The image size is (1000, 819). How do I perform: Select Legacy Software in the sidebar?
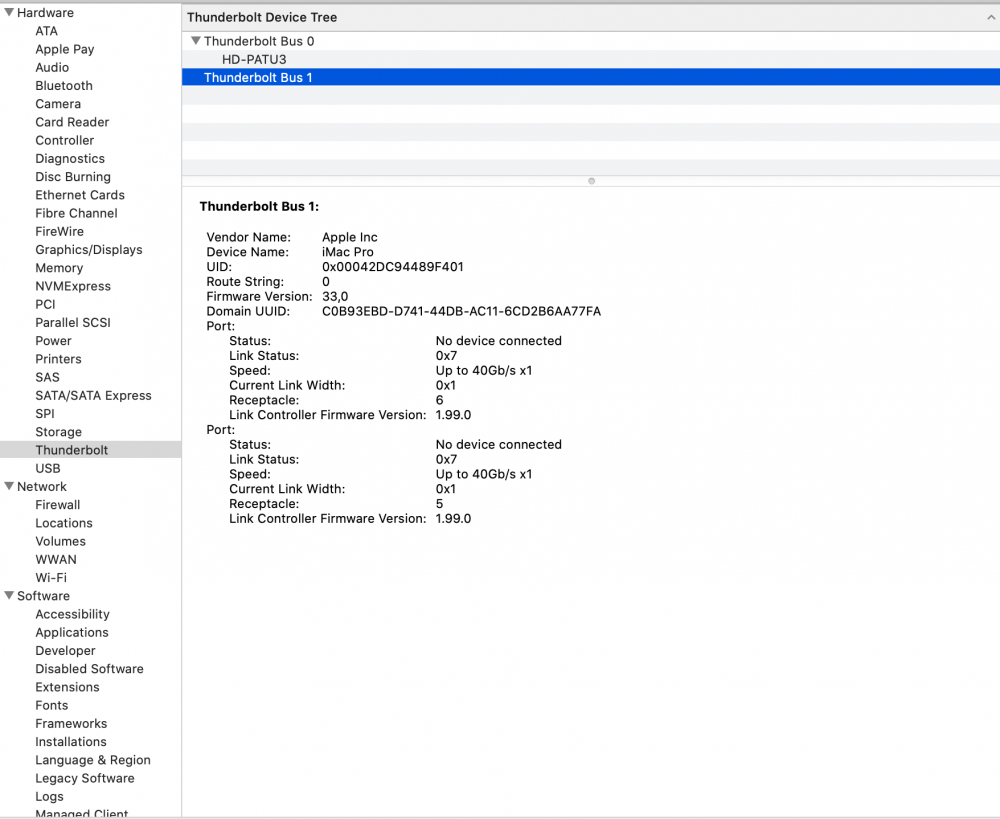(x=85, y=778)
